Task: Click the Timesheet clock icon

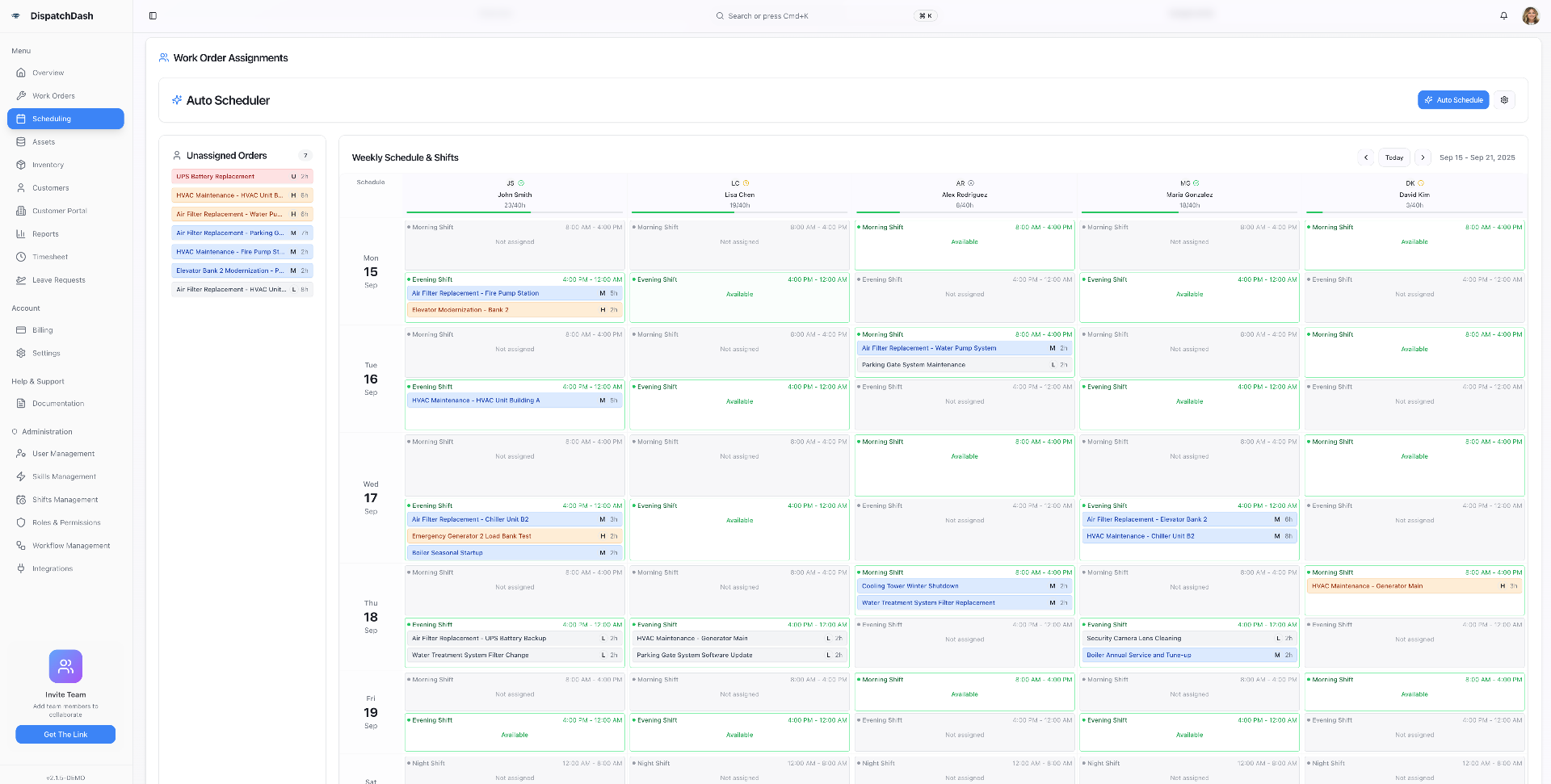Action: coord(21,257)
